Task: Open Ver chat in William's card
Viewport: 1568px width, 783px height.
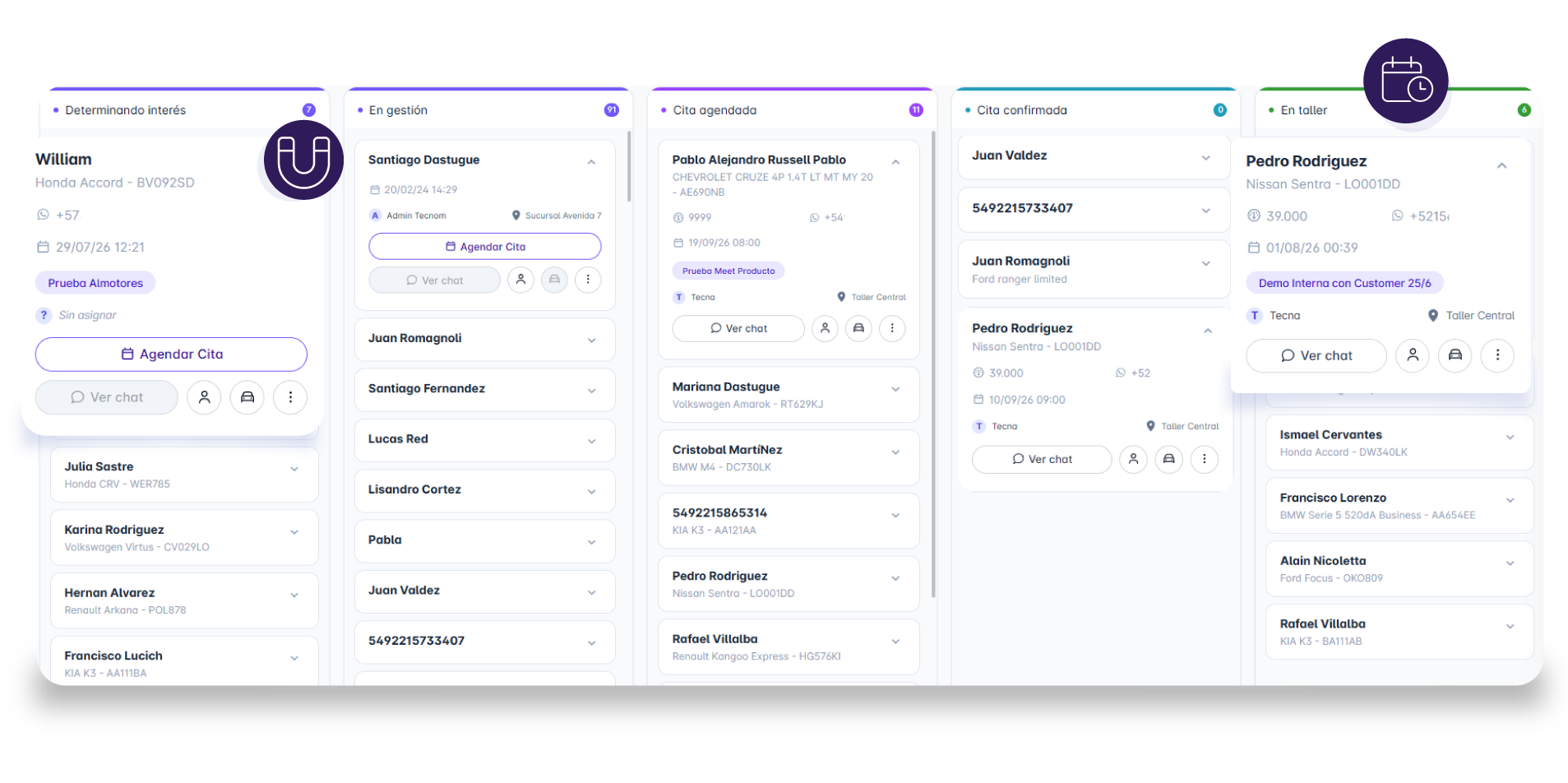Action: coord(107,397)
